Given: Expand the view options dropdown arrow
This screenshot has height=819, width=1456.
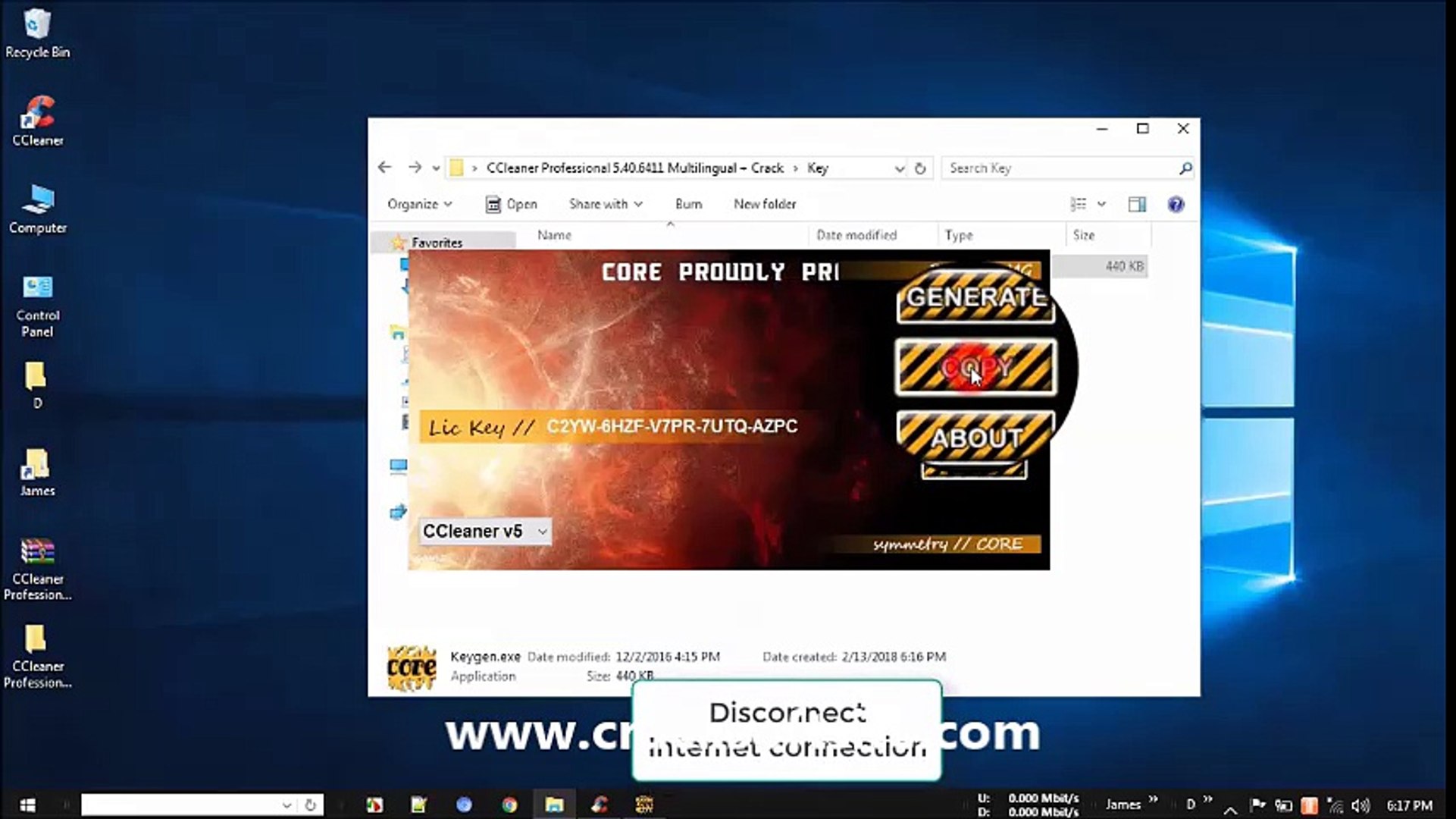Looking at the screenshot, I should (x=1101, y=204).
